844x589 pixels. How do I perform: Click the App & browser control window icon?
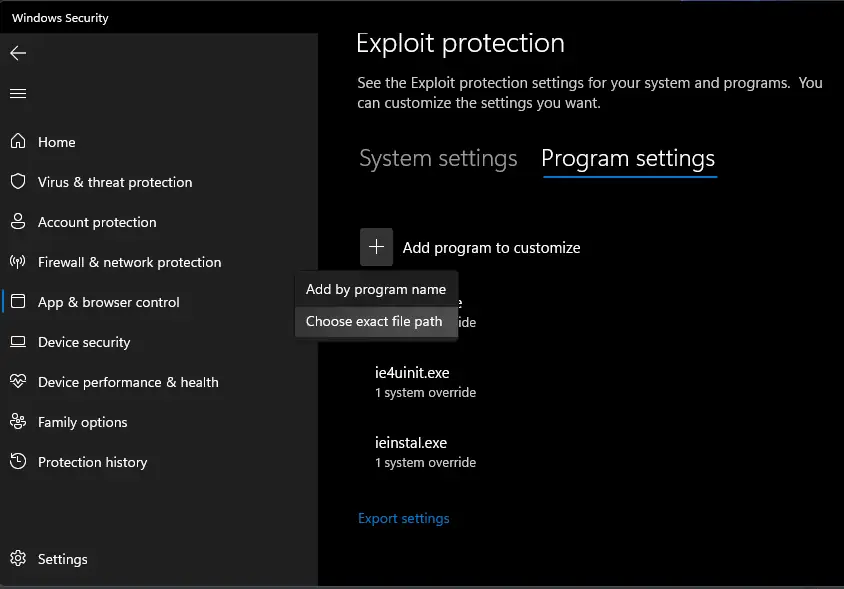18,301
